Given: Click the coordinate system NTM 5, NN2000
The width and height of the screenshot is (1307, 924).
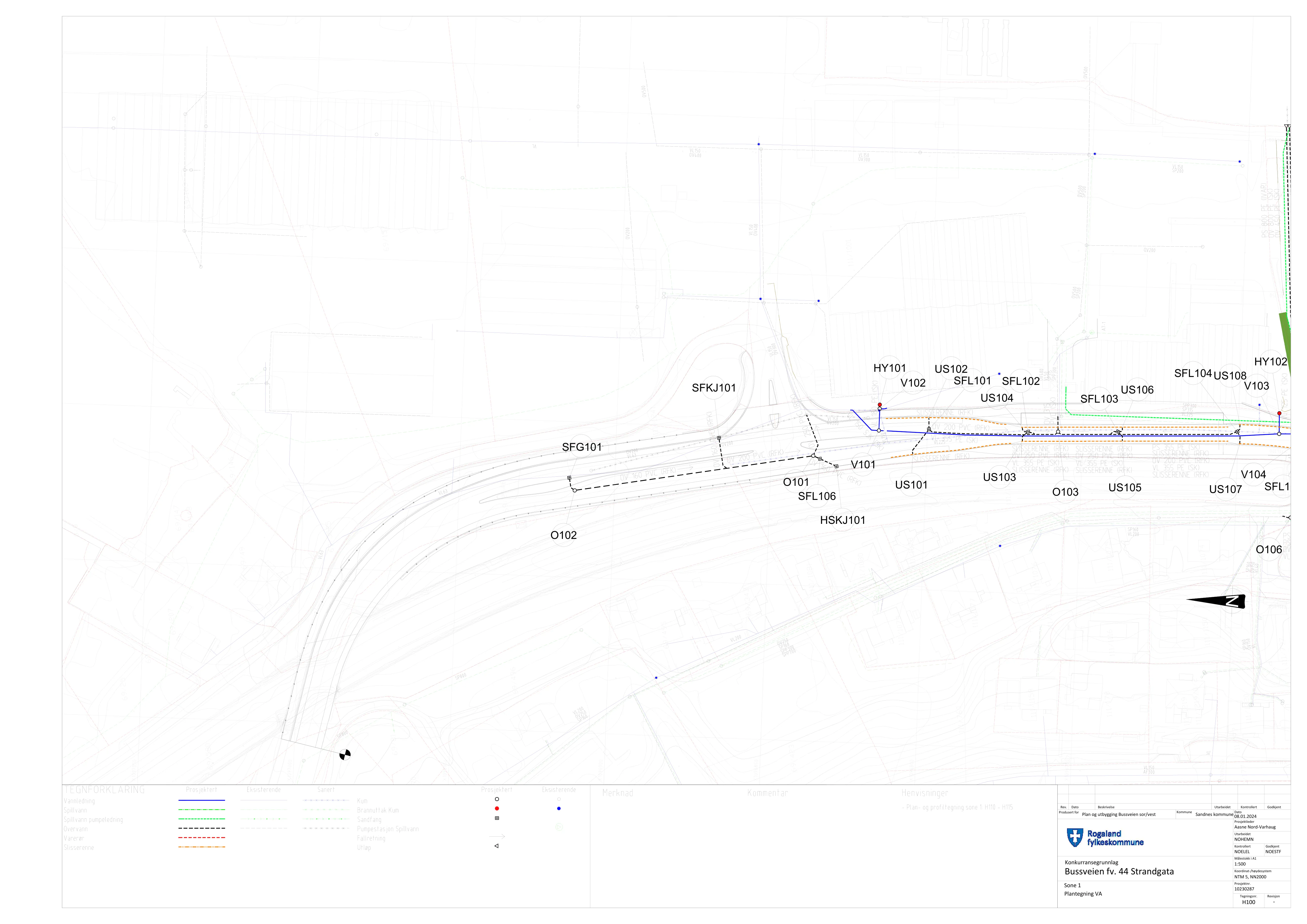Looking at the screenshot, I should point(1250,877).
